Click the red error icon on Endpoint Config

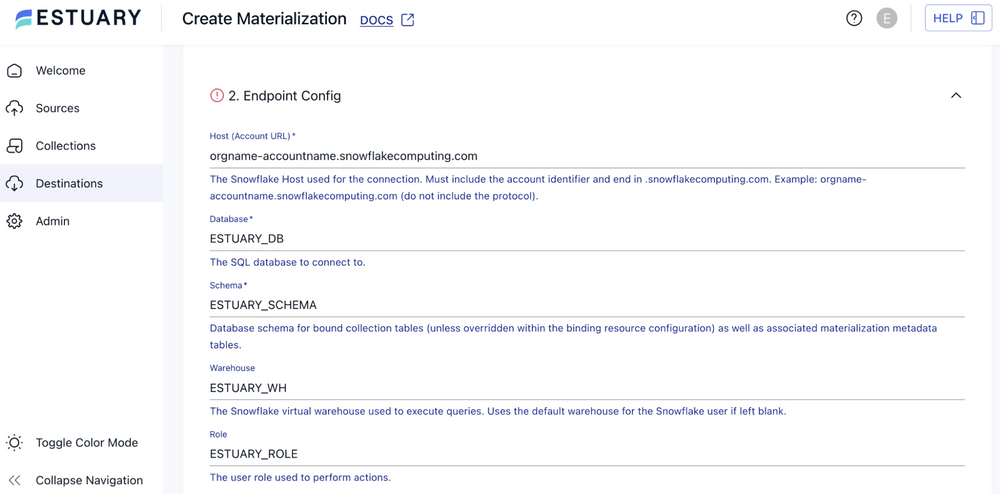coord(217,96)
